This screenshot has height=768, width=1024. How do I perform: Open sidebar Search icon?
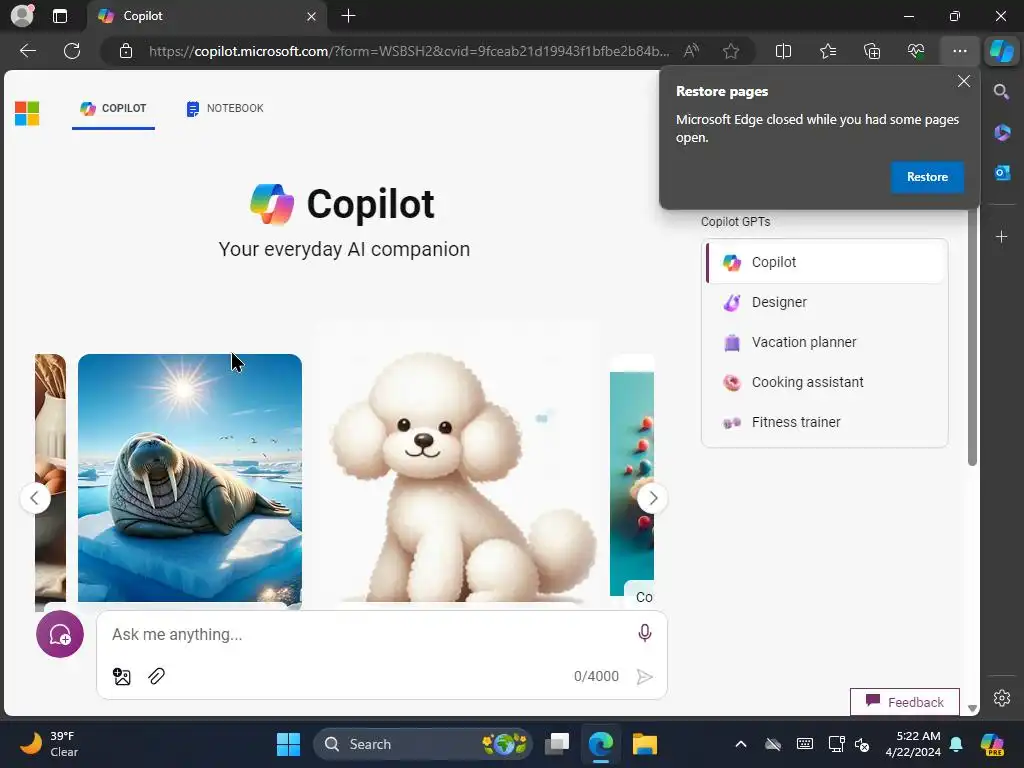tap(1001, 92)
